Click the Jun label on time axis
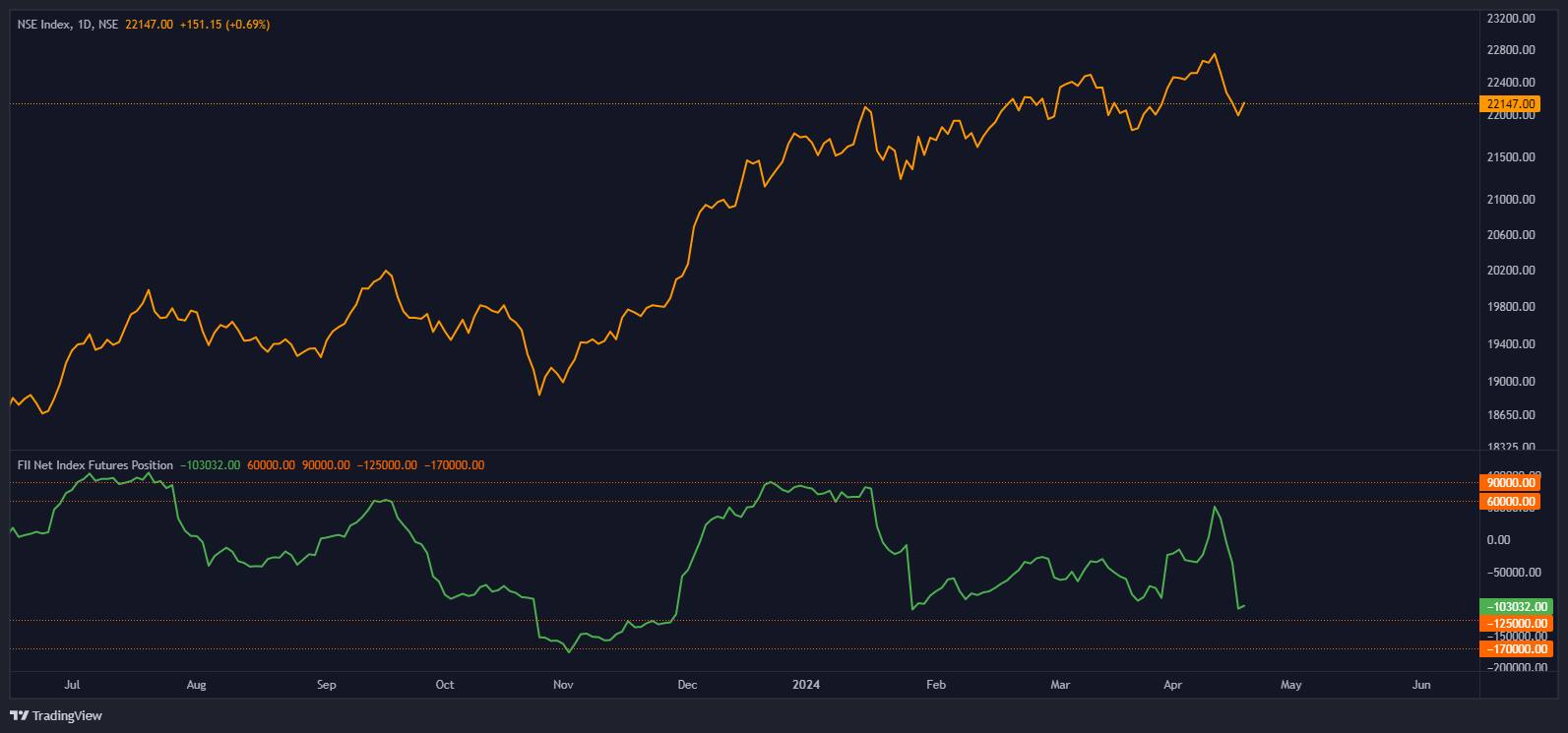Screen dimensions: 1568x733 (x=1420, y=685)
